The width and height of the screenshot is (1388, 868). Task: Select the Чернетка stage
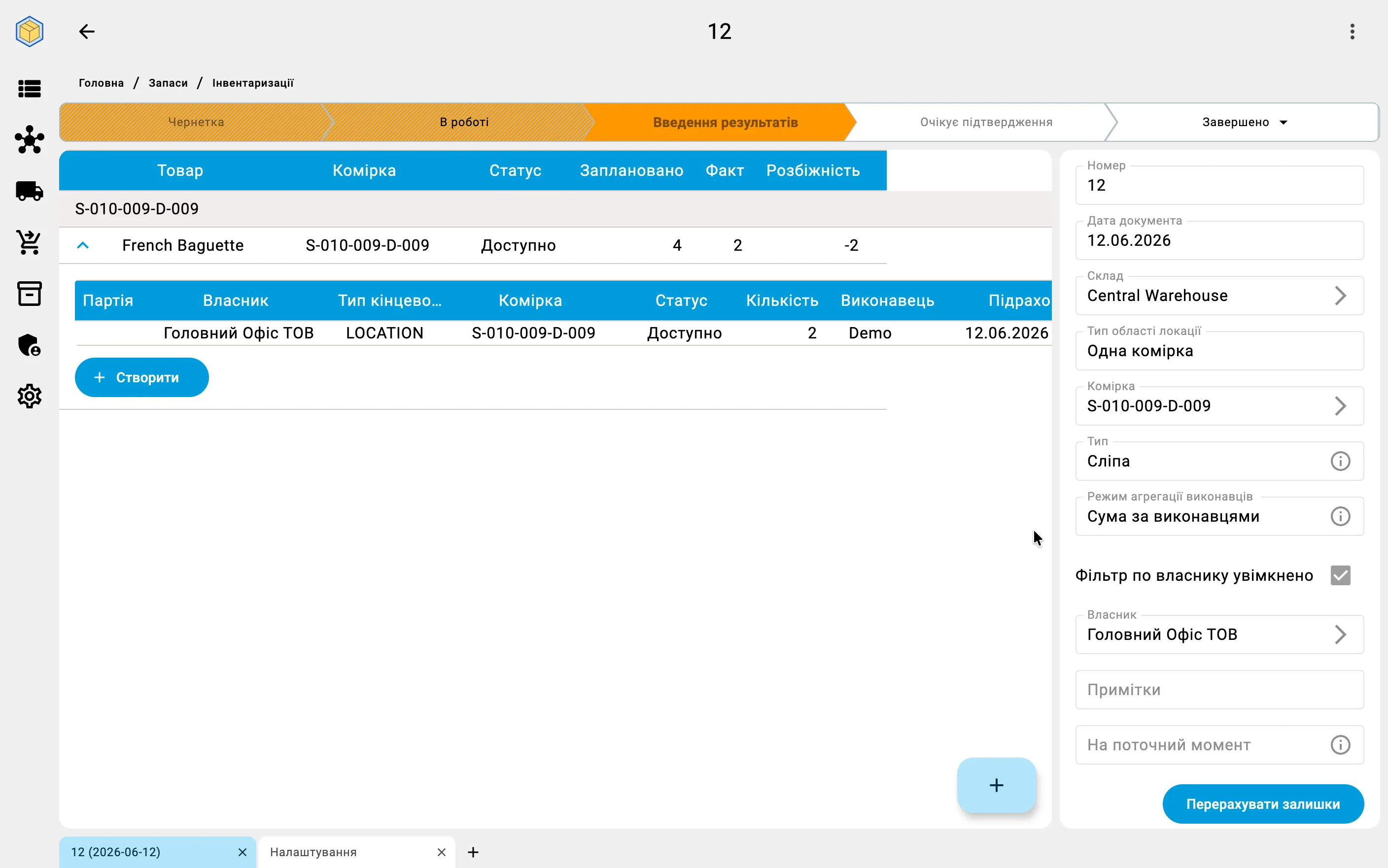[196, 122]
